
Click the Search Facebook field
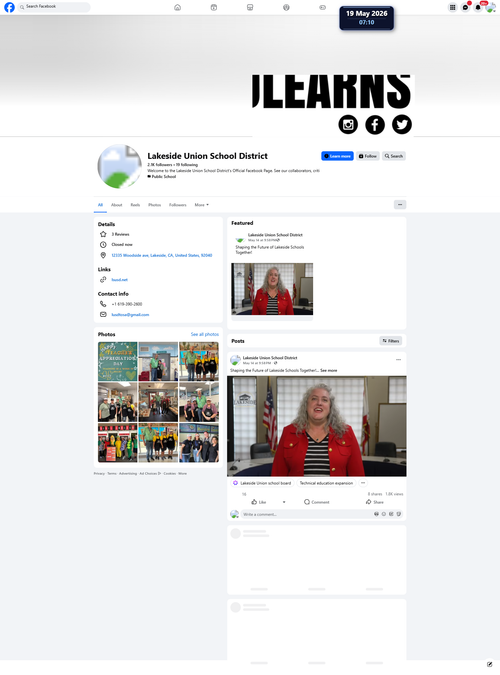point(54,7)
